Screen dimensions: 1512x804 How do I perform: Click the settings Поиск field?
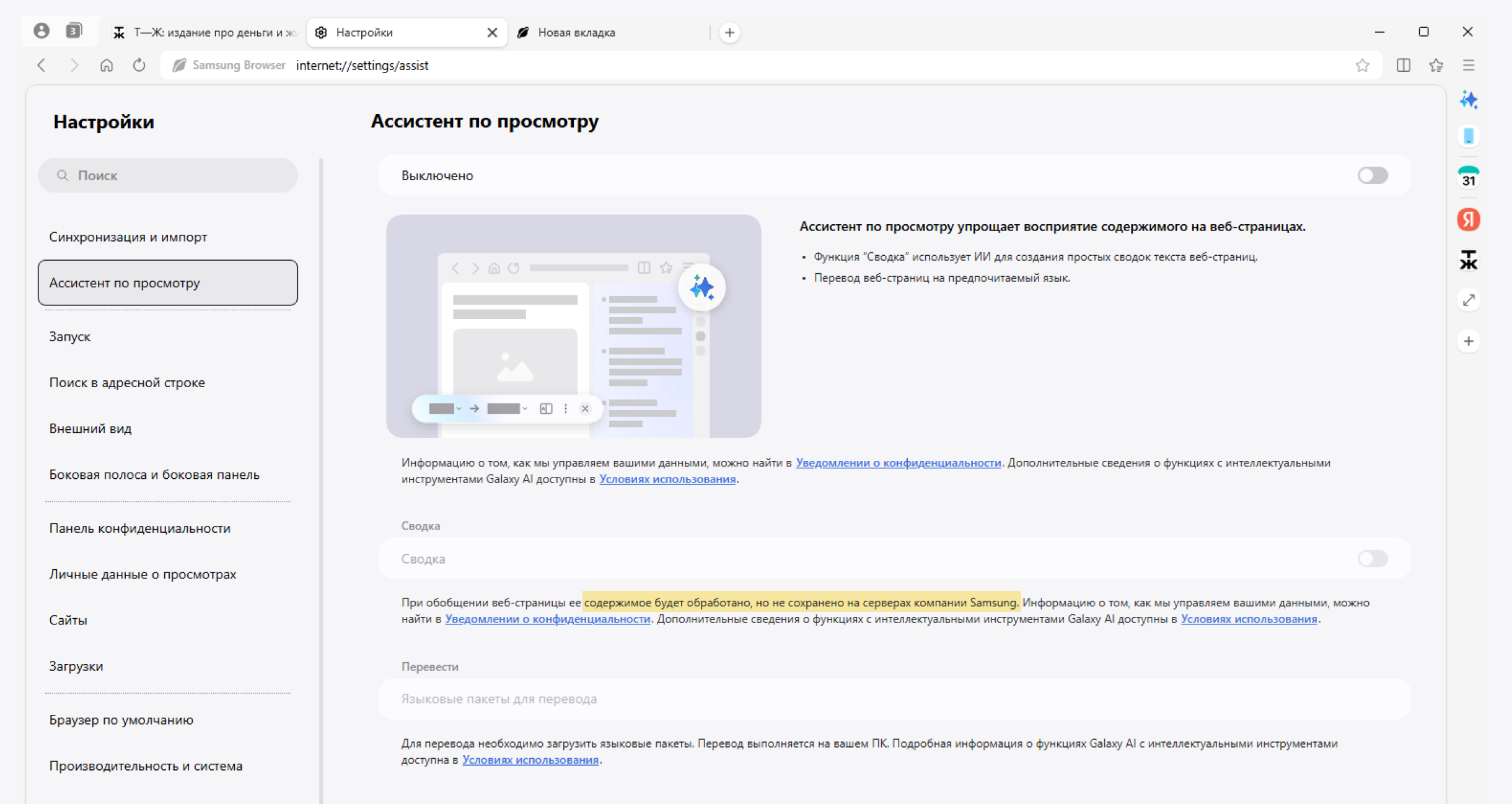click(168, 175)
